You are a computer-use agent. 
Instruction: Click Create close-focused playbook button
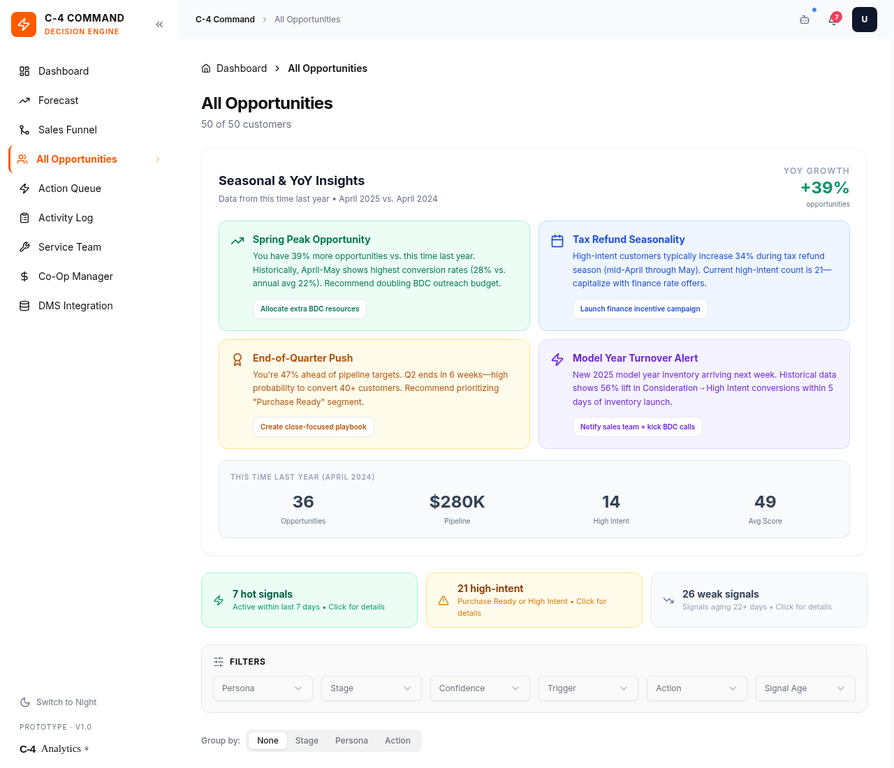pos(313,427)
